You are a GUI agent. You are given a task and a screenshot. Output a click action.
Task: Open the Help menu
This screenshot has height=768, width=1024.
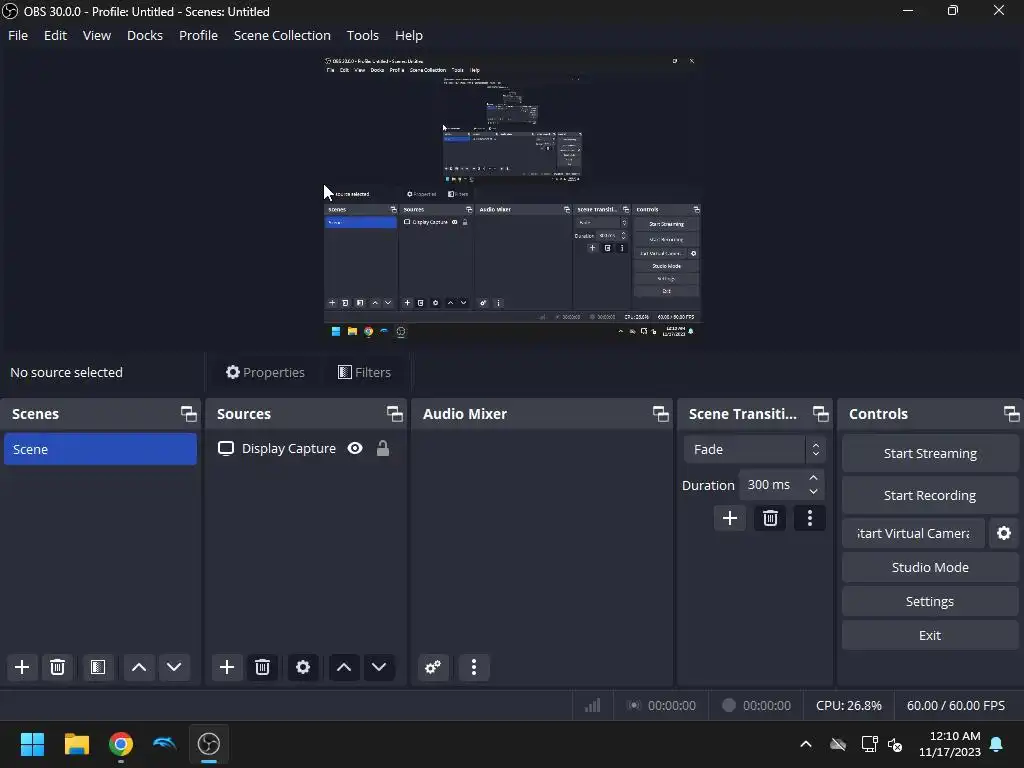tap(409, 35)
